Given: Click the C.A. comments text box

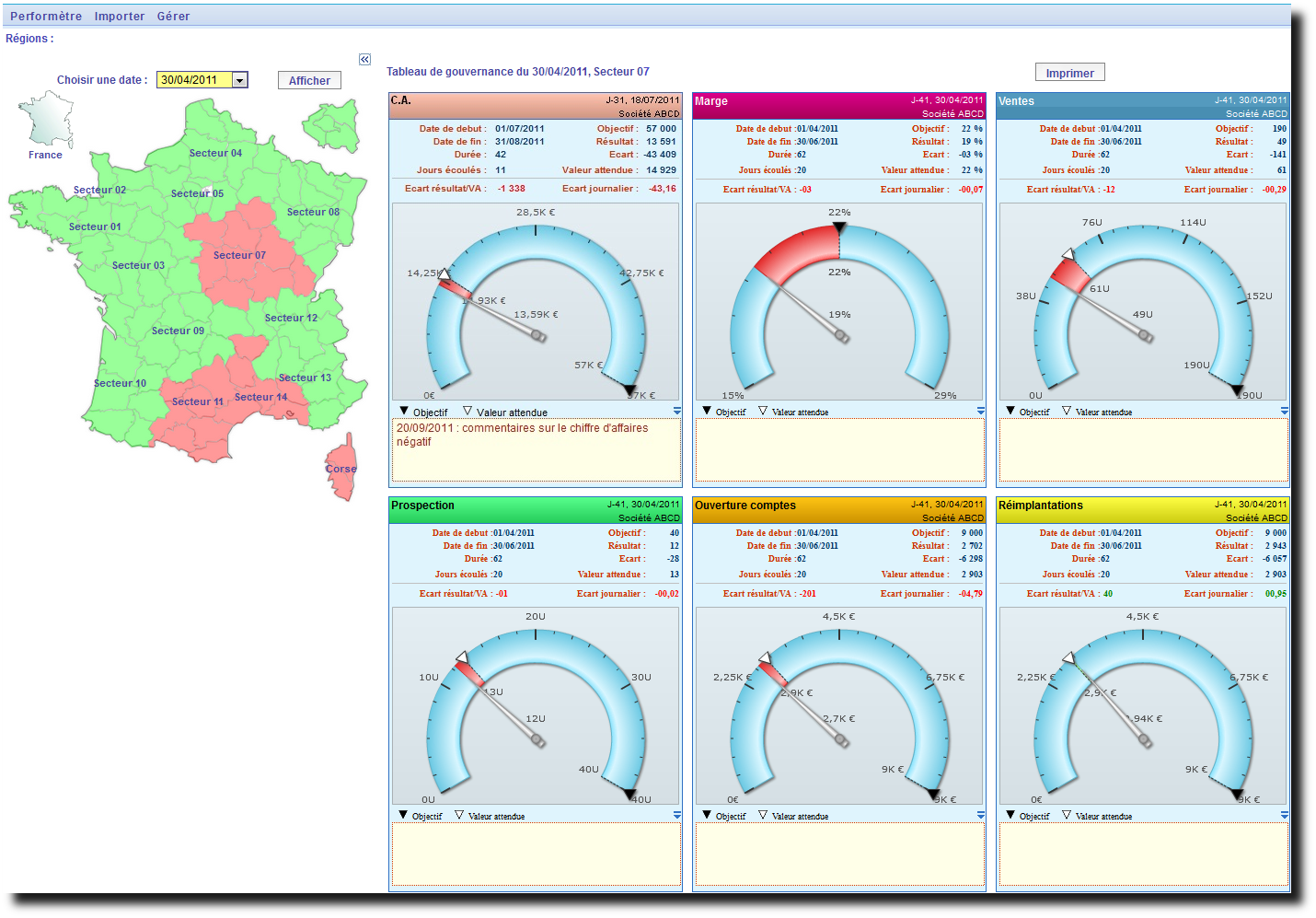Looking at the screenshot, I should click(537, 451).
